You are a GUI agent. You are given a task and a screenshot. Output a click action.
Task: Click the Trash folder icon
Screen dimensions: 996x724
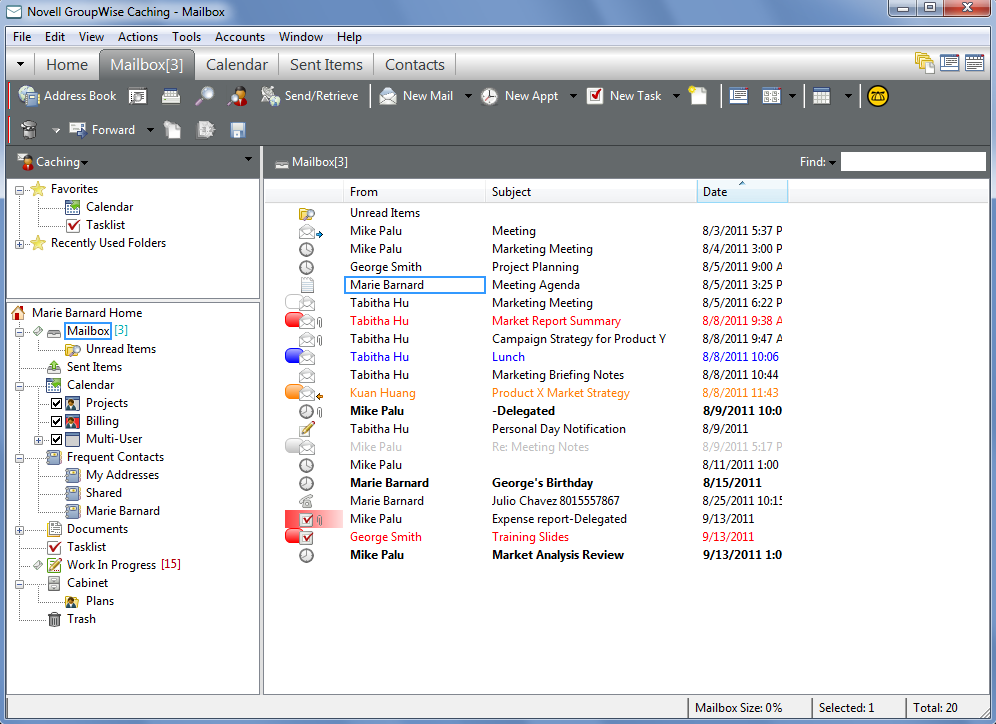pos(55,619)
